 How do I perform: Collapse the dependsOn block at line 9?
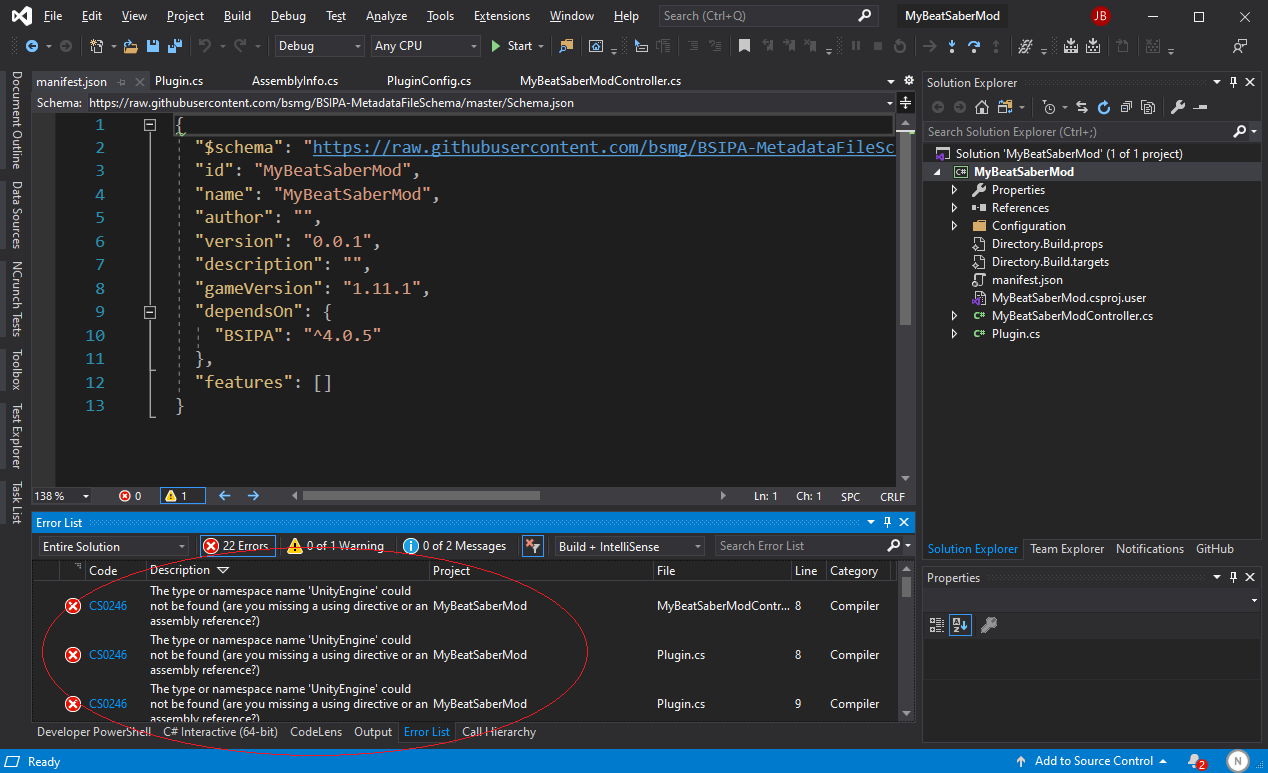150,312
